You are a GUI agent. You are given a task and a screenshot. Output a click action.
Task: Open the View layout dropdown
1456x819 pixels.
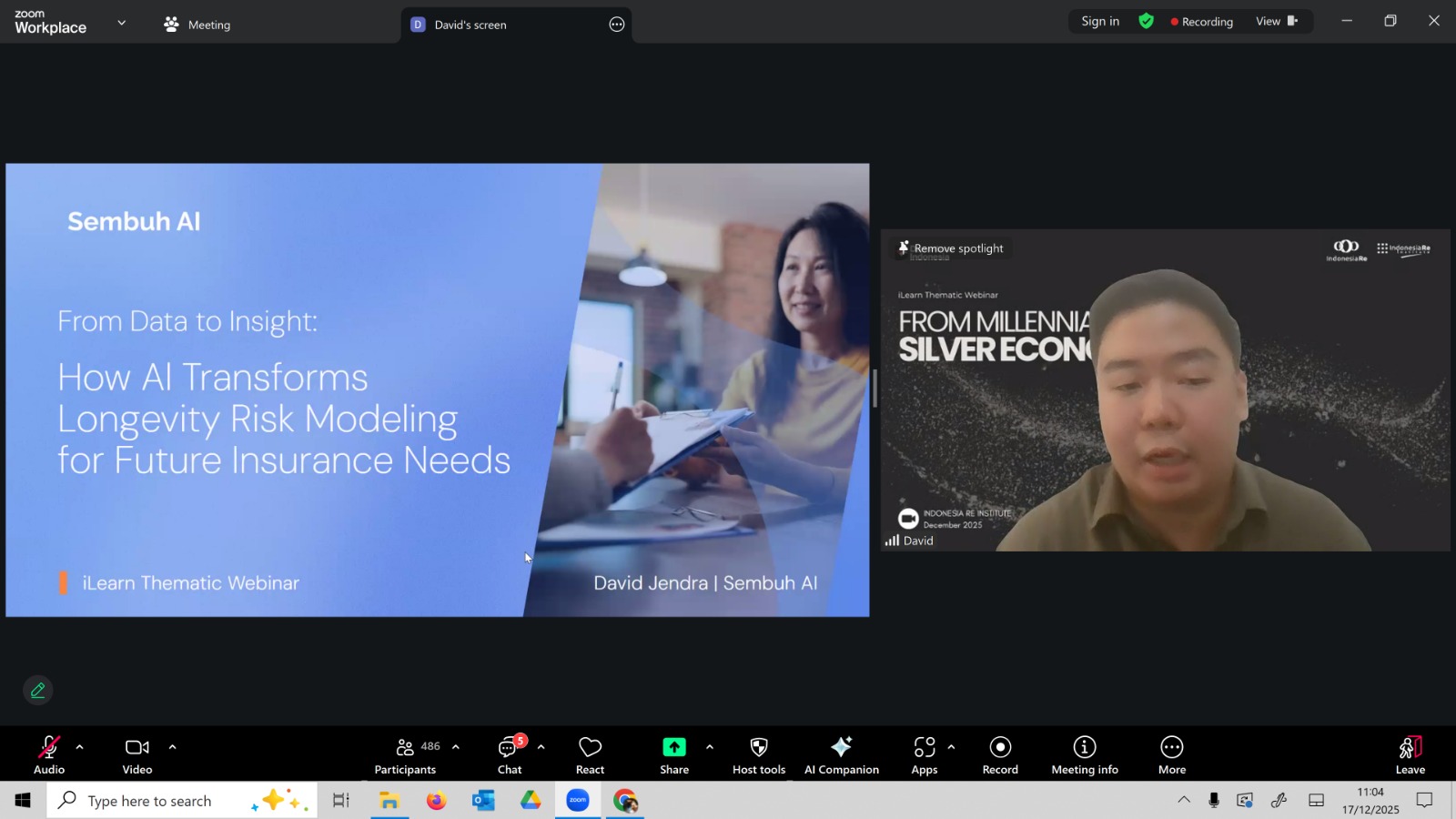[x=1276, y=22]
